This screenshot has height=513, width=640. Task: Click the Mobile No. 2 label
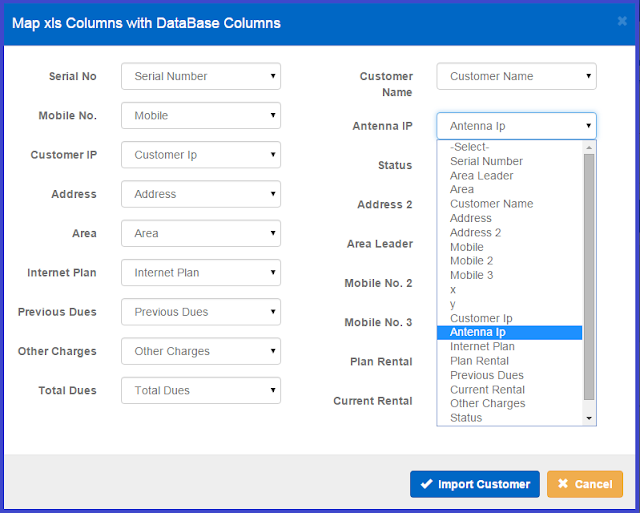point(378,283)
